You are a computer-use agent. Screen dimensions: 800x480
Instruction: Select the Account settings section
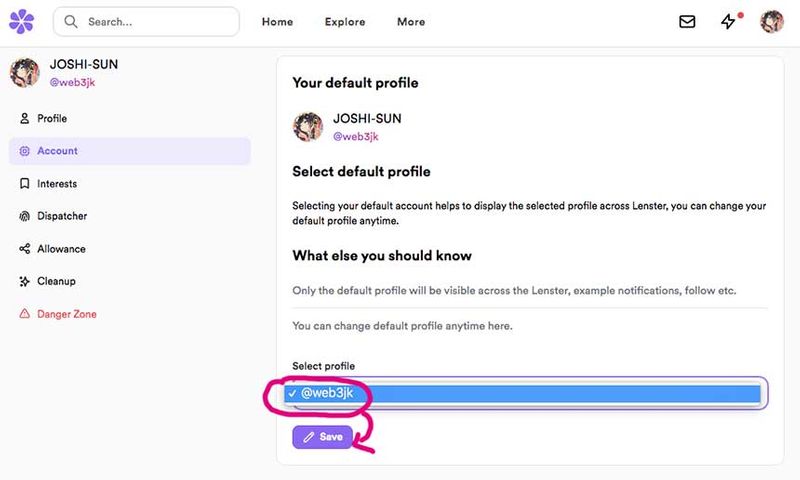tap(57, 151)
